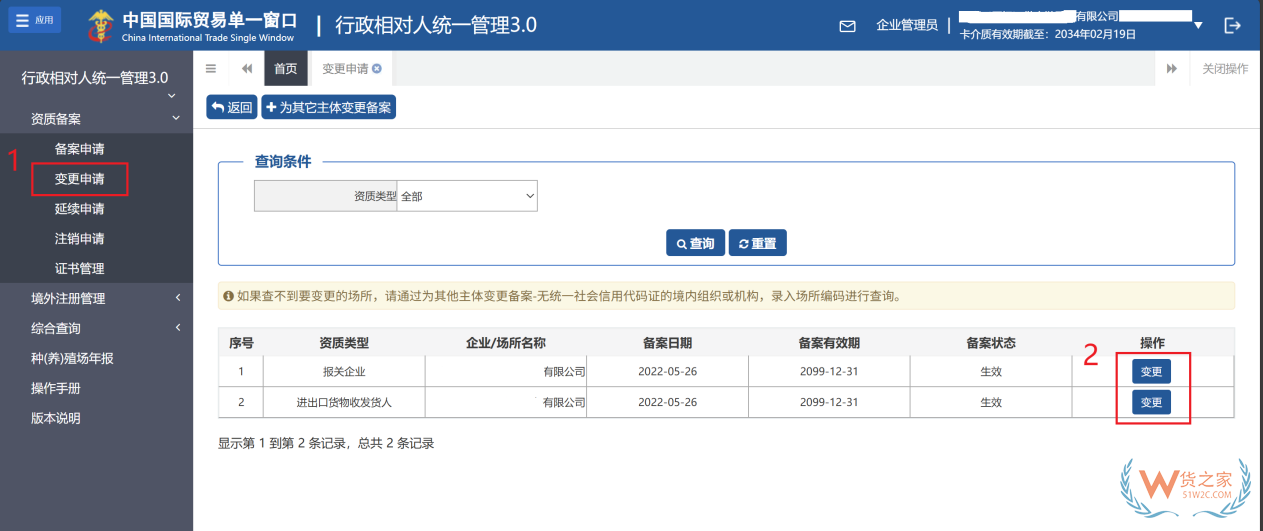The width and height of the screenshot is (1263, 531).
Task: Click the 返回 button
Action: pos(232,107)
